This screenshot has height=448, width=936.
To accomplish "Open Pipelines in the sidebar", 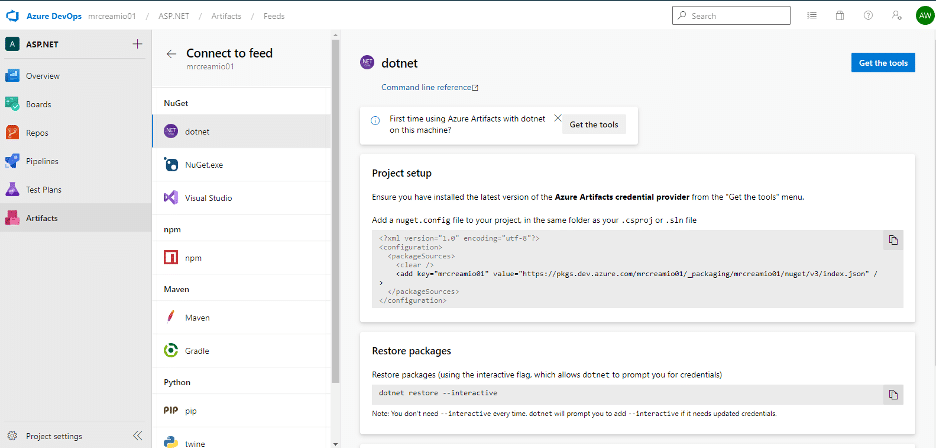I will pos(76,161).
